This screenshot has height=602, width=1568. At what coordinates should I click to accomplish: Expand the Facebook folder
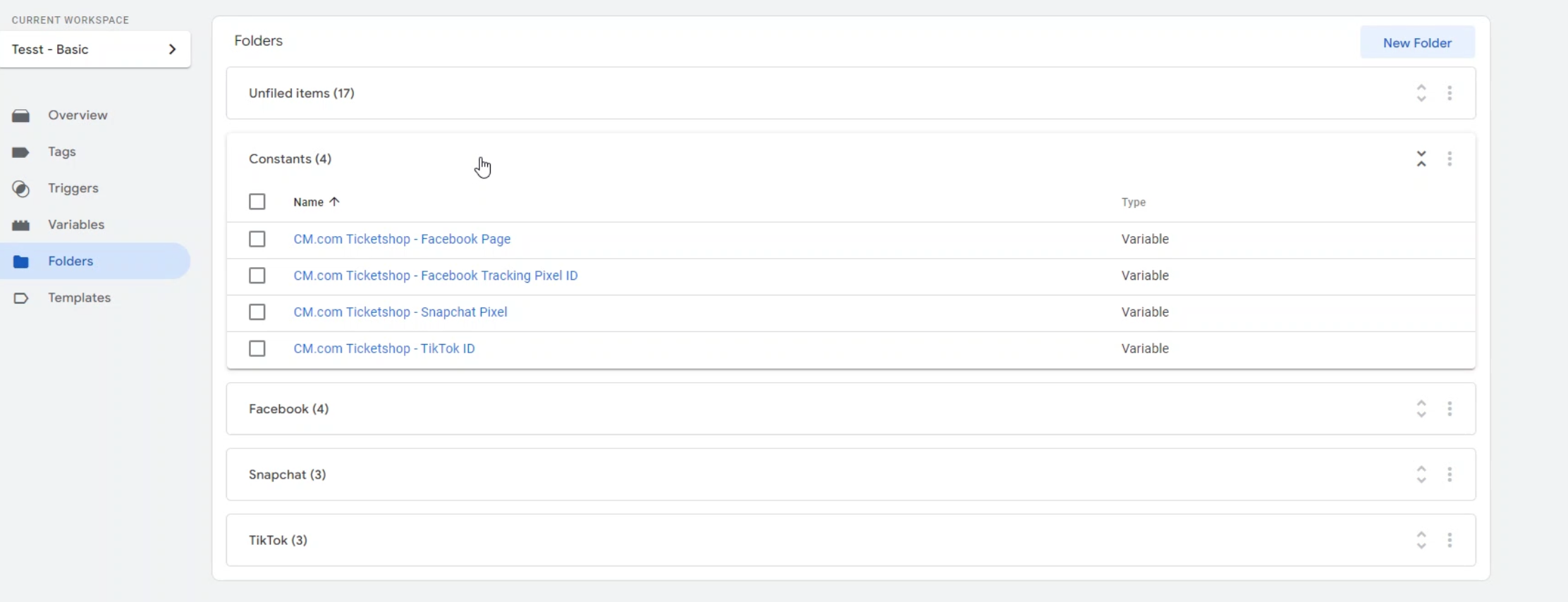tap(1421, 409)
